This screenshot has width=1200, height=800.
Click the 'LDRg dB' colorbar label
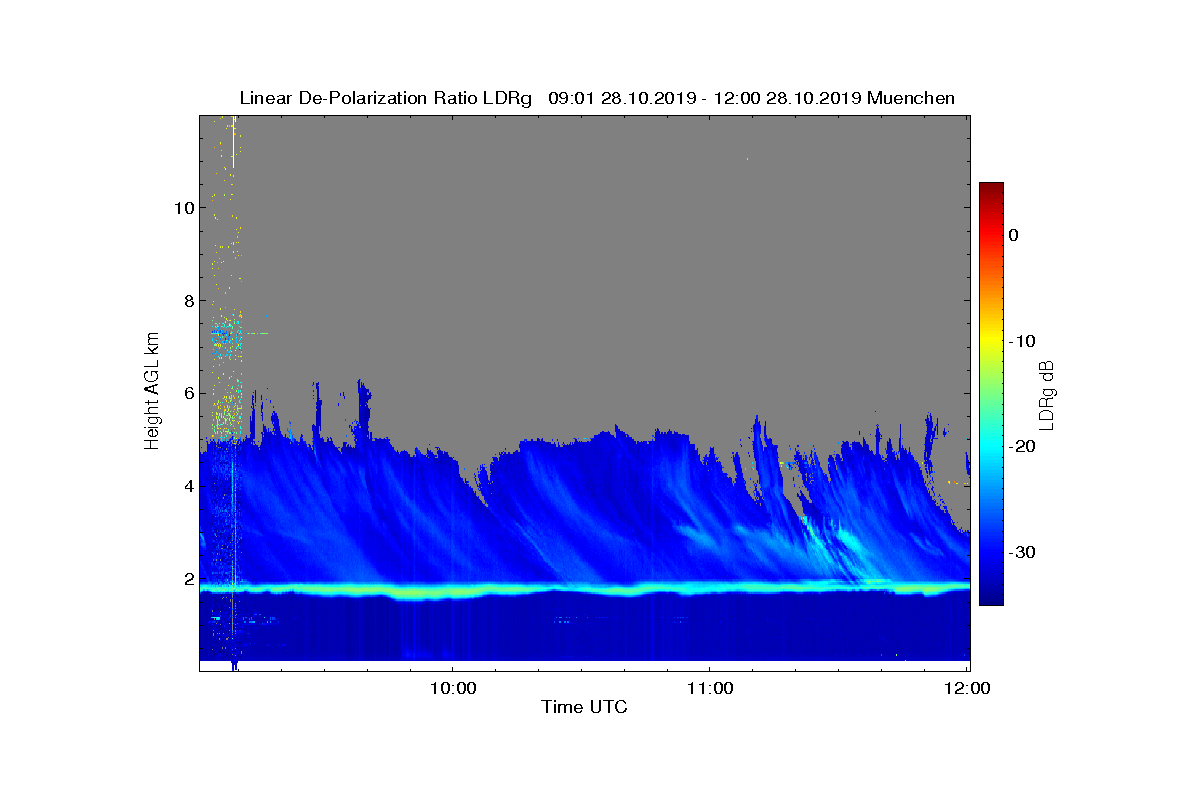pyautogui.click(x=1046, y=396)
